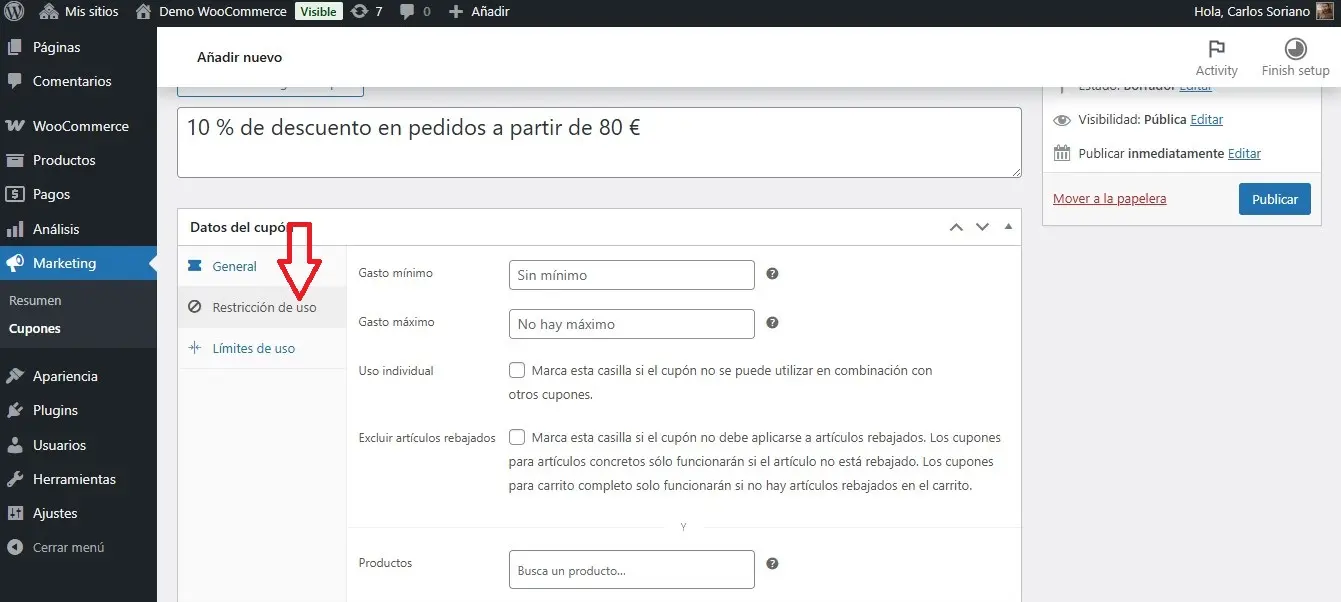This screenshot has width=1341, height=602.
Task: Enable the Uso individual checkbox
Action: coord(517,370)
